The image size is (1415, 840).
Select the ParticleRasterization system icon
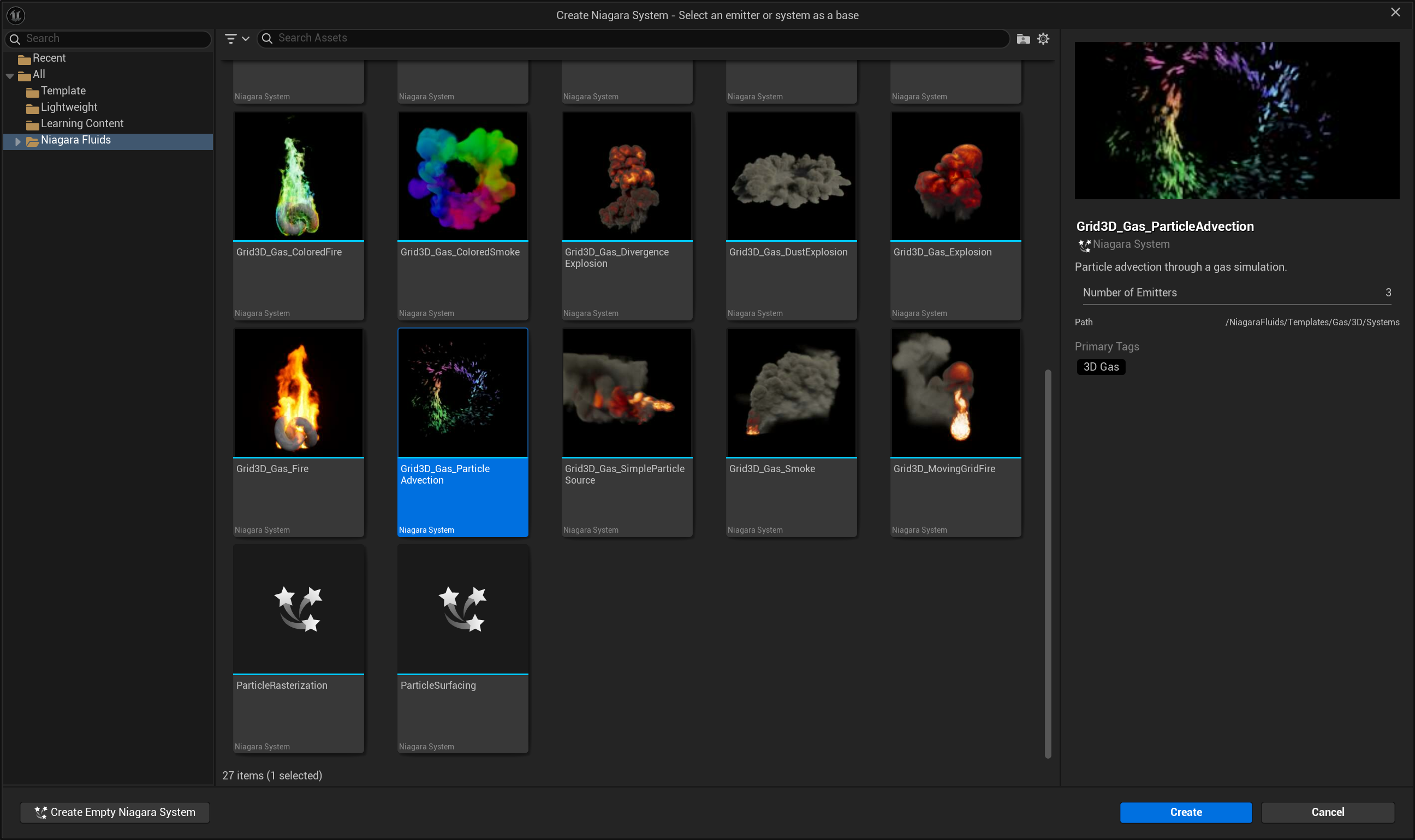tap(298, 609)
